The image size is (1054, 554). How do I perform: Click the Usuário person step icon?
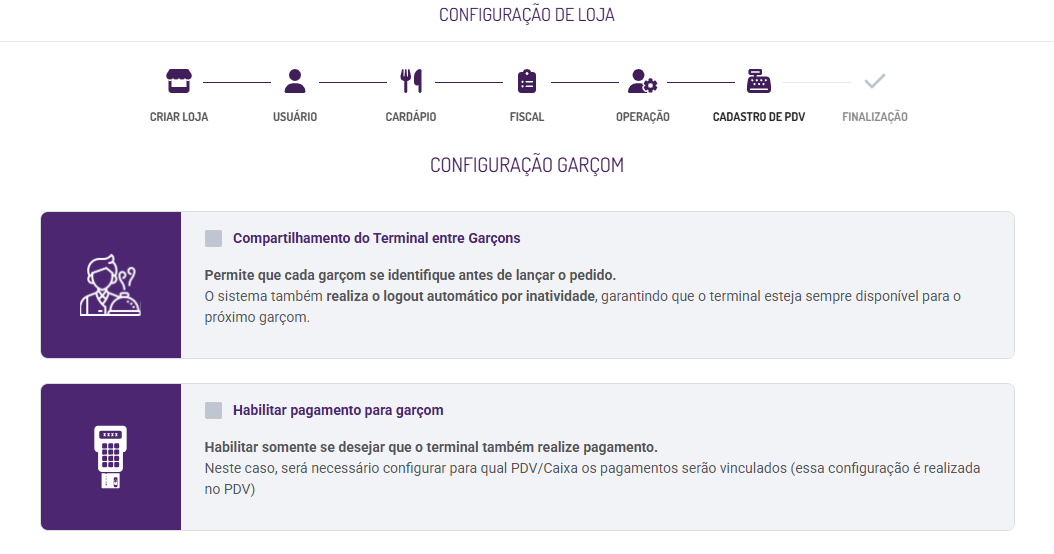(x=294, y=81)
